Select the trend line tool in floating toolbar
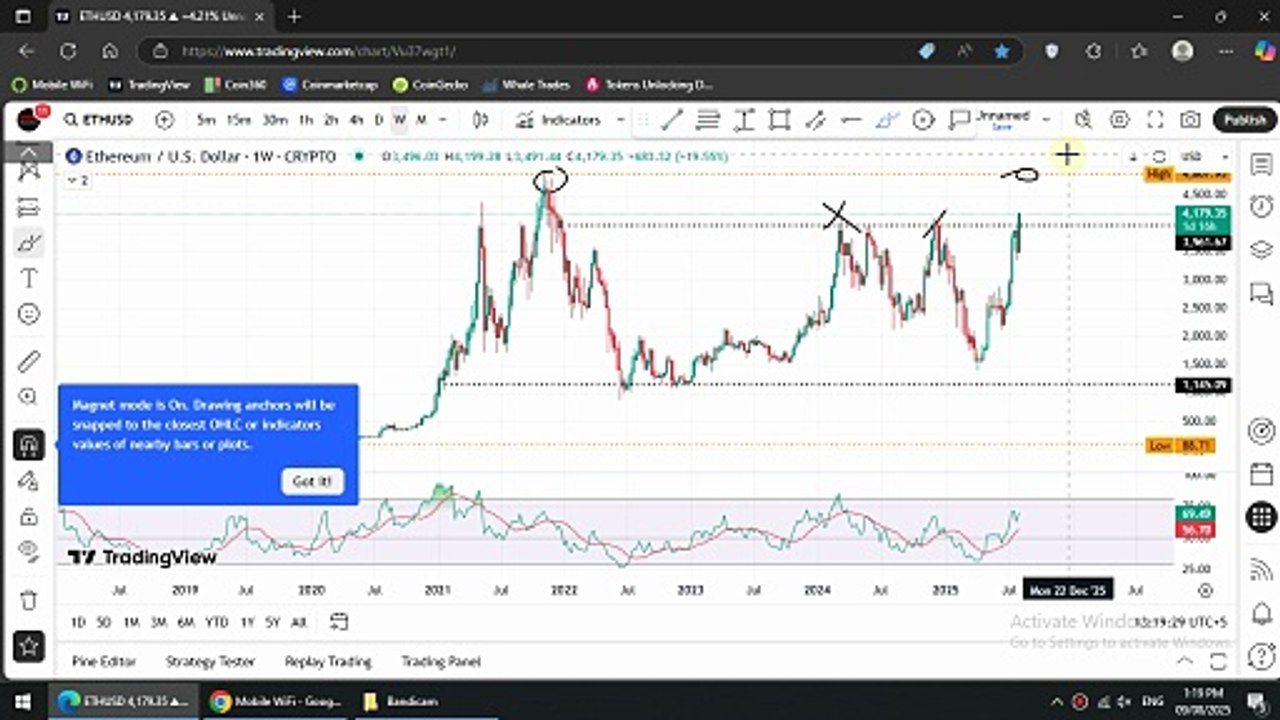Screen dimensions: 1280x720 671,120
